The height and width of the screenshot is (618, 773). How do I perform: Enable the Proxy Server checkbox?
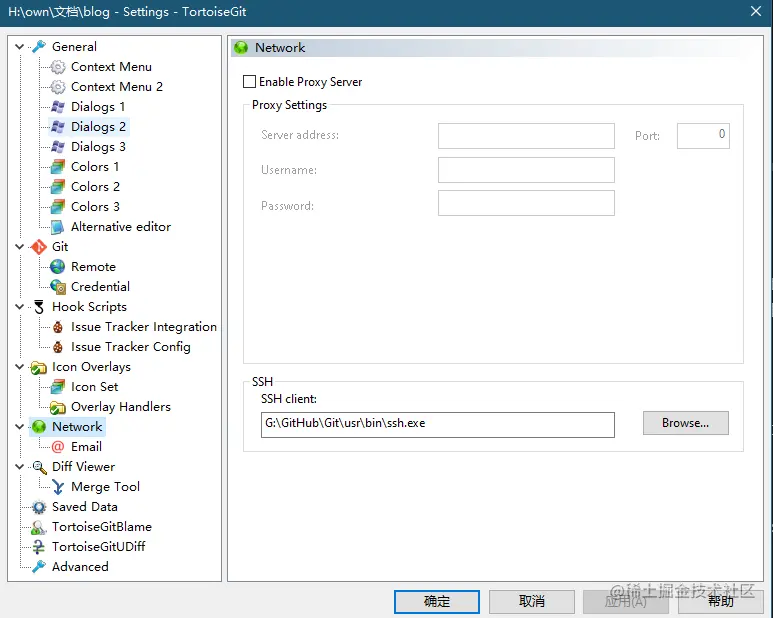coord(249,82)
